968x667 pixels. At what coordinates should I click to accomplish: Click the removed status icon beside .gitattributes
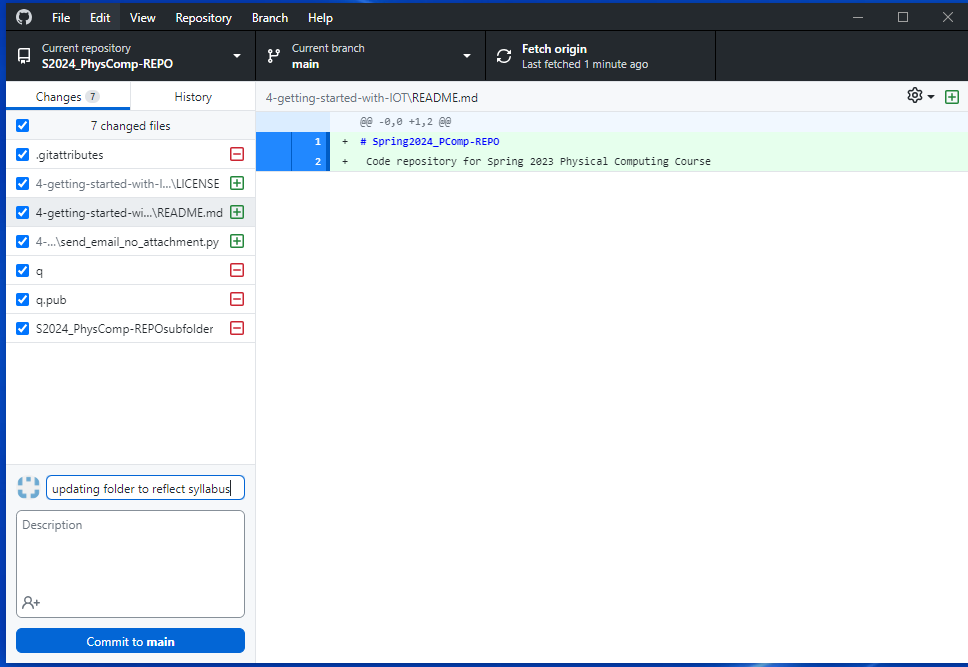237,155
